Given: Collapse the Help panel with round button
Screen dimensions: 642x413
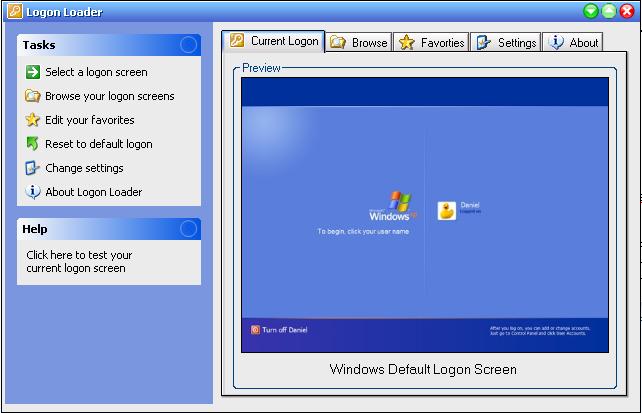Looking at the screenshot, I should (x=188, y=229).
